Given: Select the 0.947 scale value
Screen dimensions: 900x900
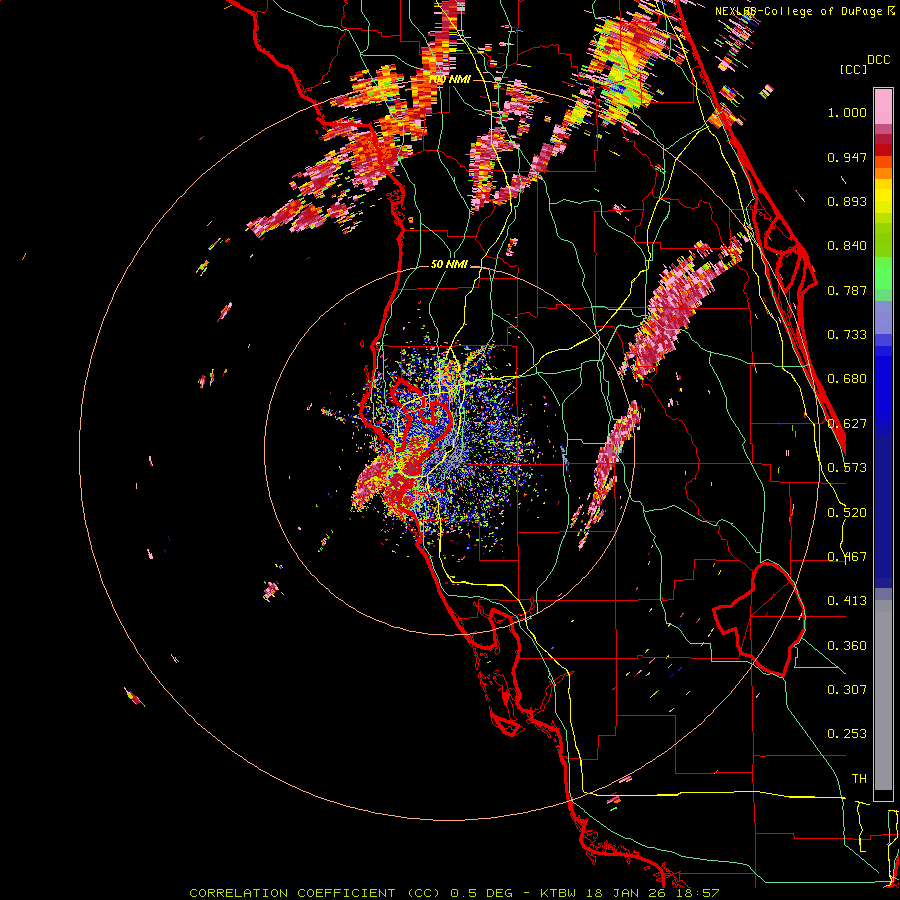Looking at the screenshot, I should pyautogui.click(x=847, y=157).
